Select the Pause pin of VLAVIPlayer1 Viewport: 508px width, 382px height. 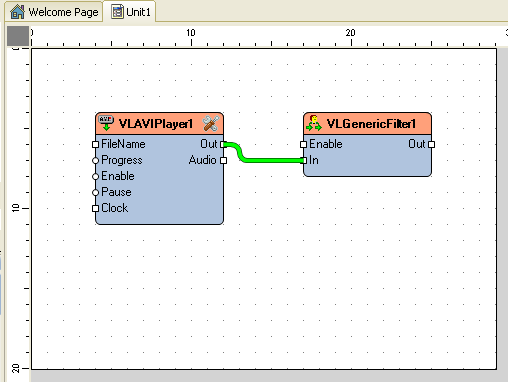[x=96, y=192]
